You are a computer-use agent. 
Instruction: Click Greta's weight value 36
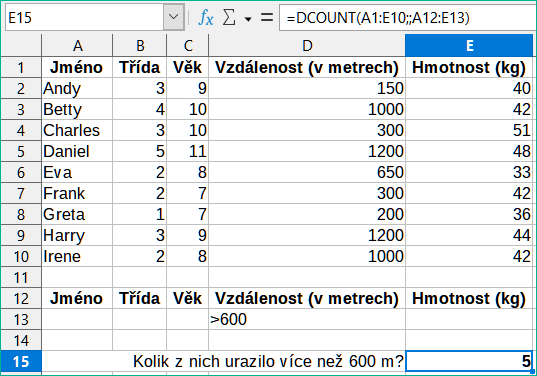tap(469, 214)
